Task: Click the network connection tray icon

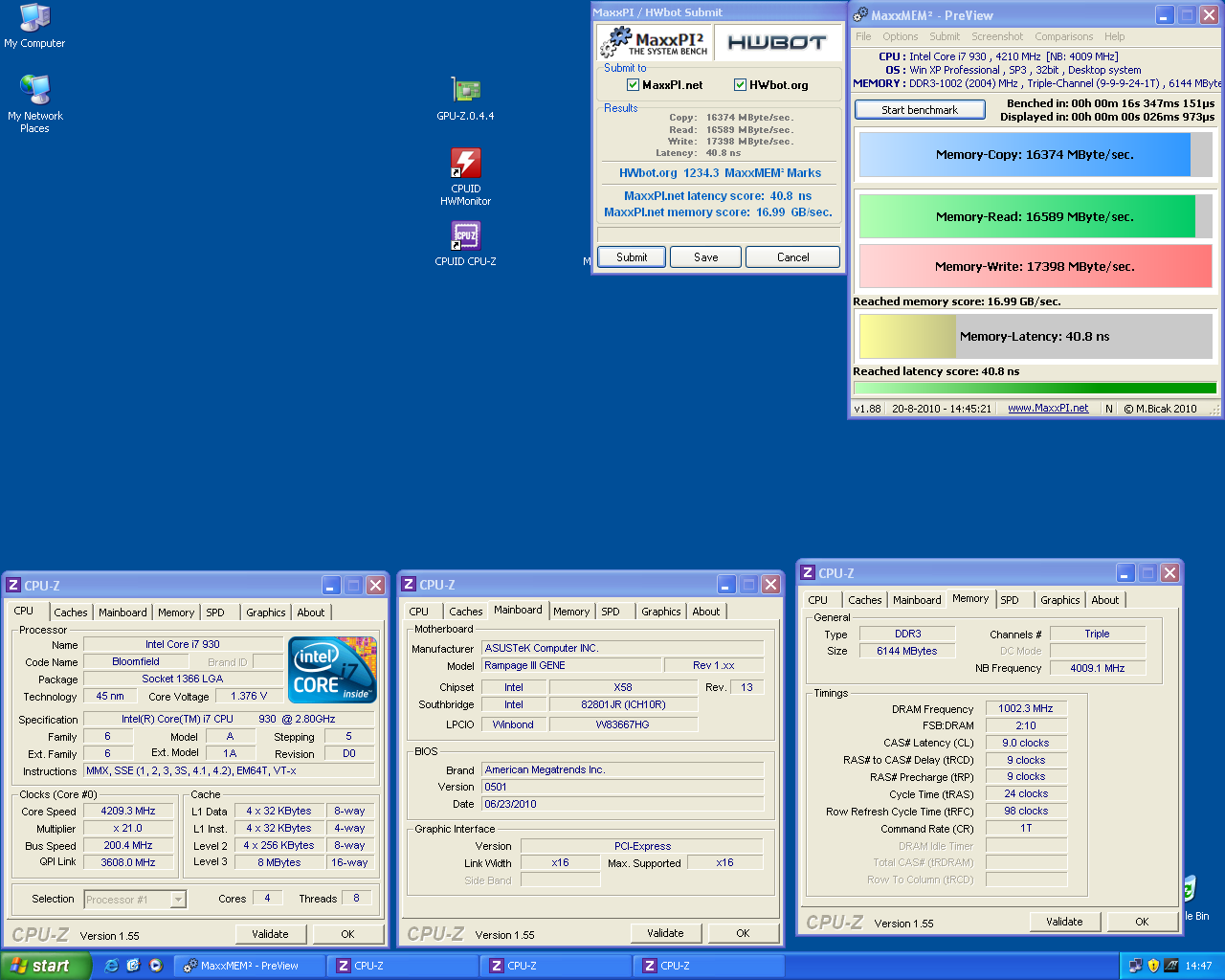Action: tap(1135, 966)
